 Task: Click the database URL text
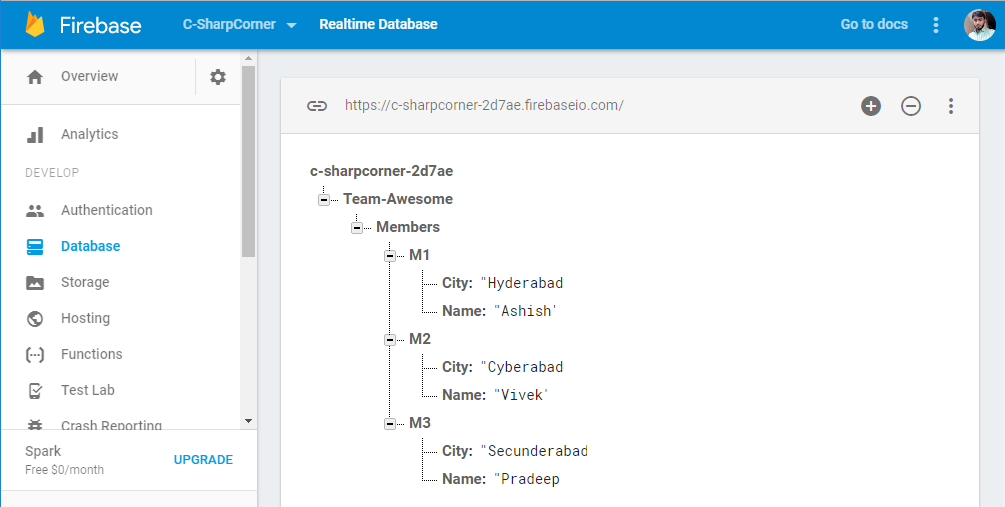(x=484, y=105)
